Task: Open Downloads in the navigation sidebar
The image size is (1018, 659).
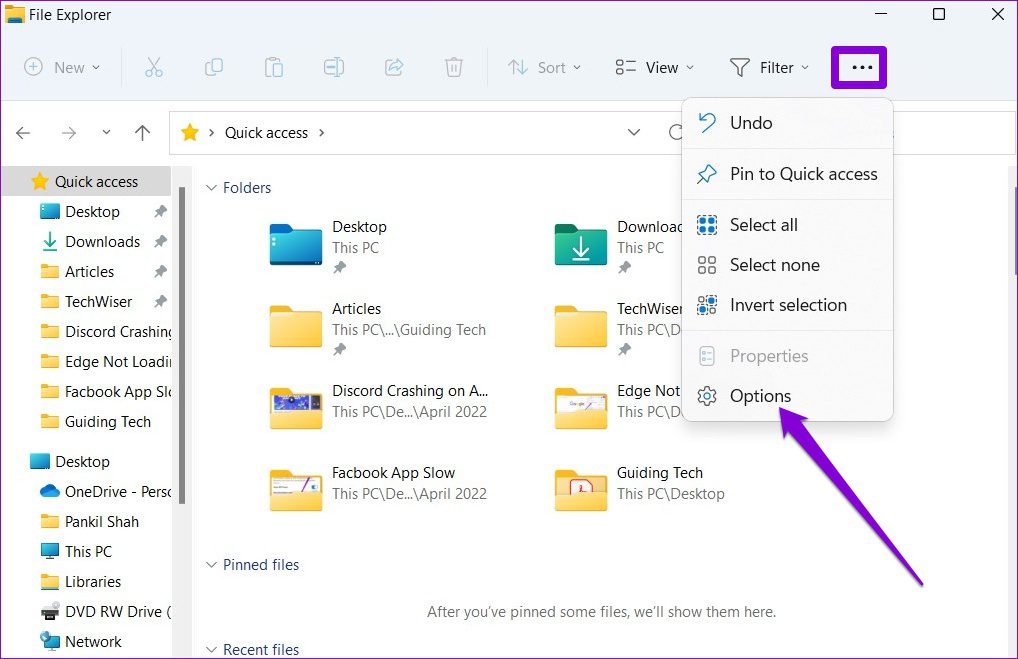Action: [x=102, y=242]
